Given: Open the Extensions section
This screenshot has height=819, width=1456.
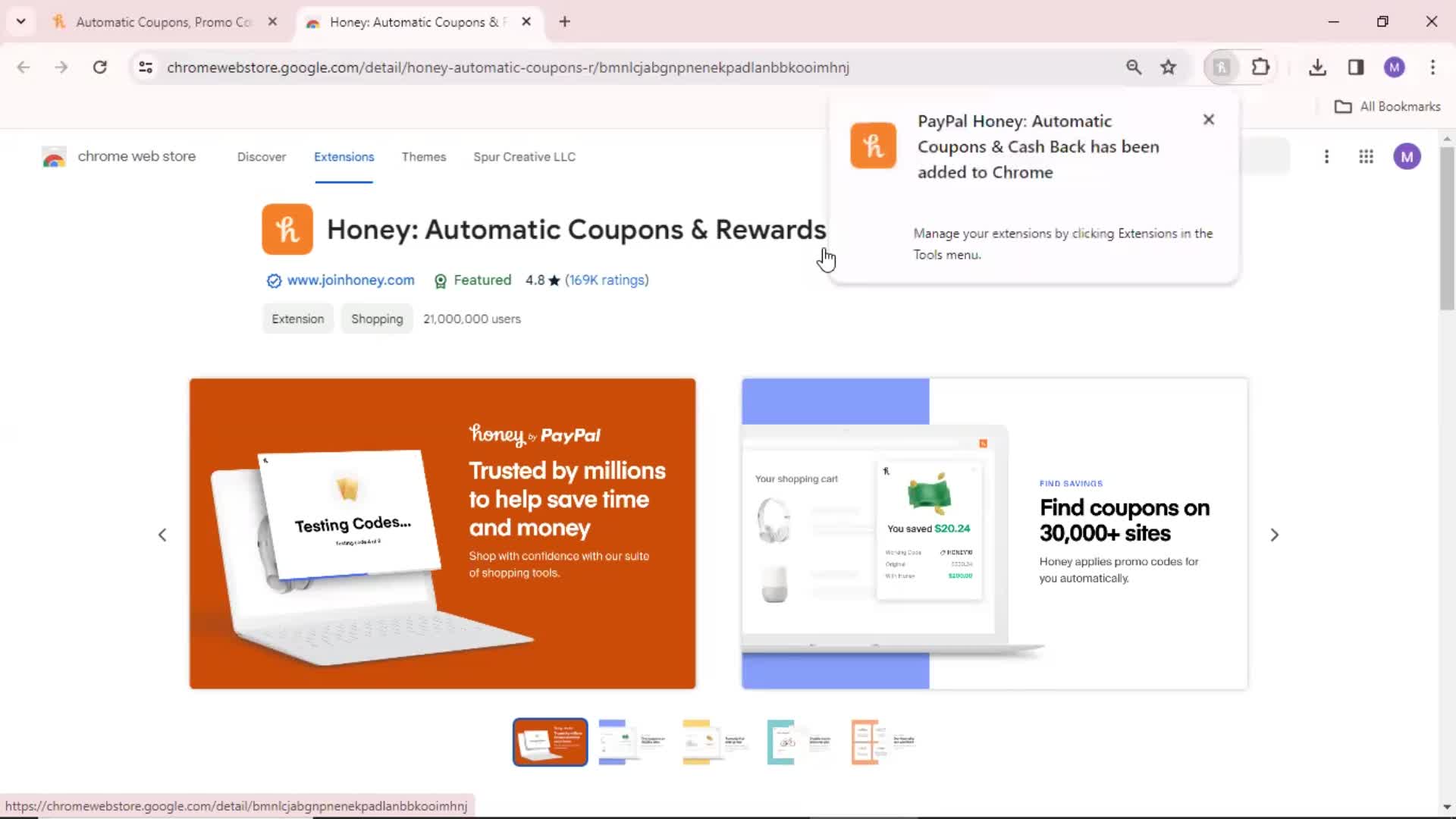Looking at the screenshot, I should pos(344,157).
